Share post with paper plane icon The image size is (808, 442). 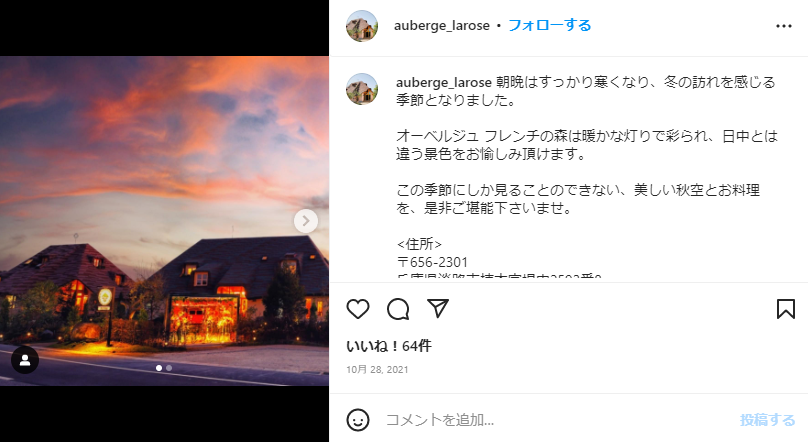pos(437,309)
